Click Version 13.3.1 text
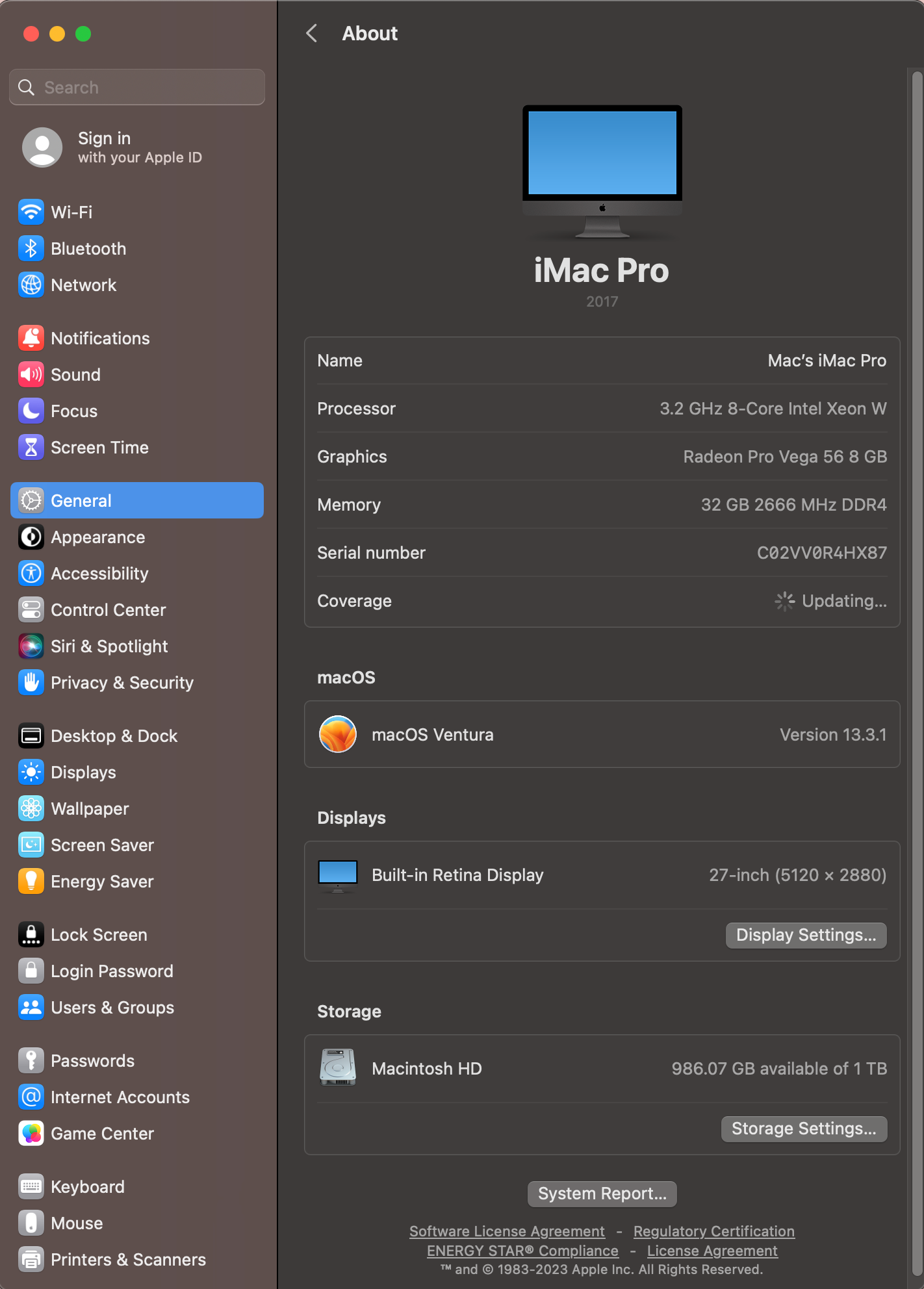The width and height of the screenshot is (924, 1289). point(833,735)
